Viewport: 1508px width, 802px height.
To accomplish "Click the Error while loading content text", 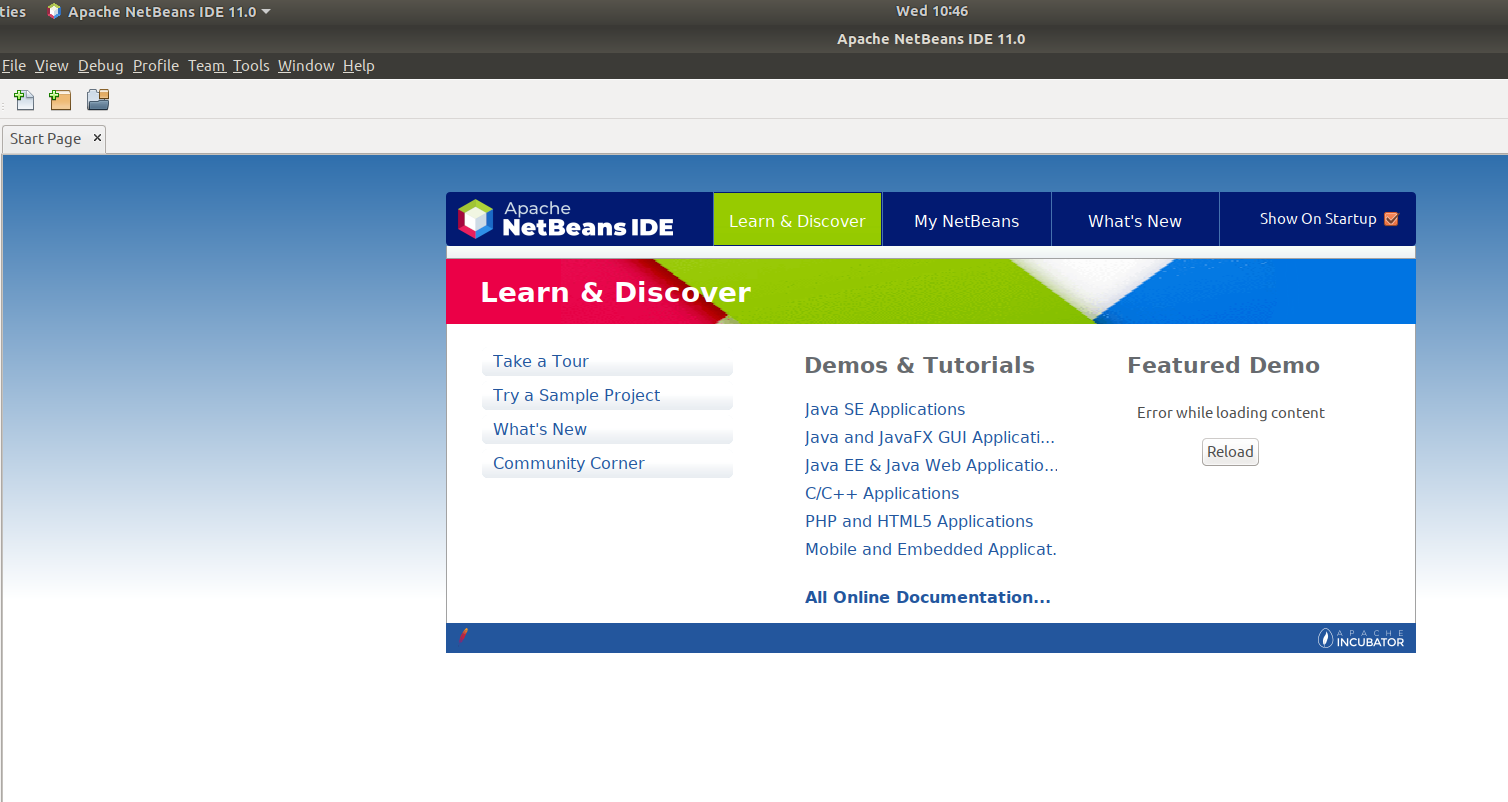I will (1231, 413).
